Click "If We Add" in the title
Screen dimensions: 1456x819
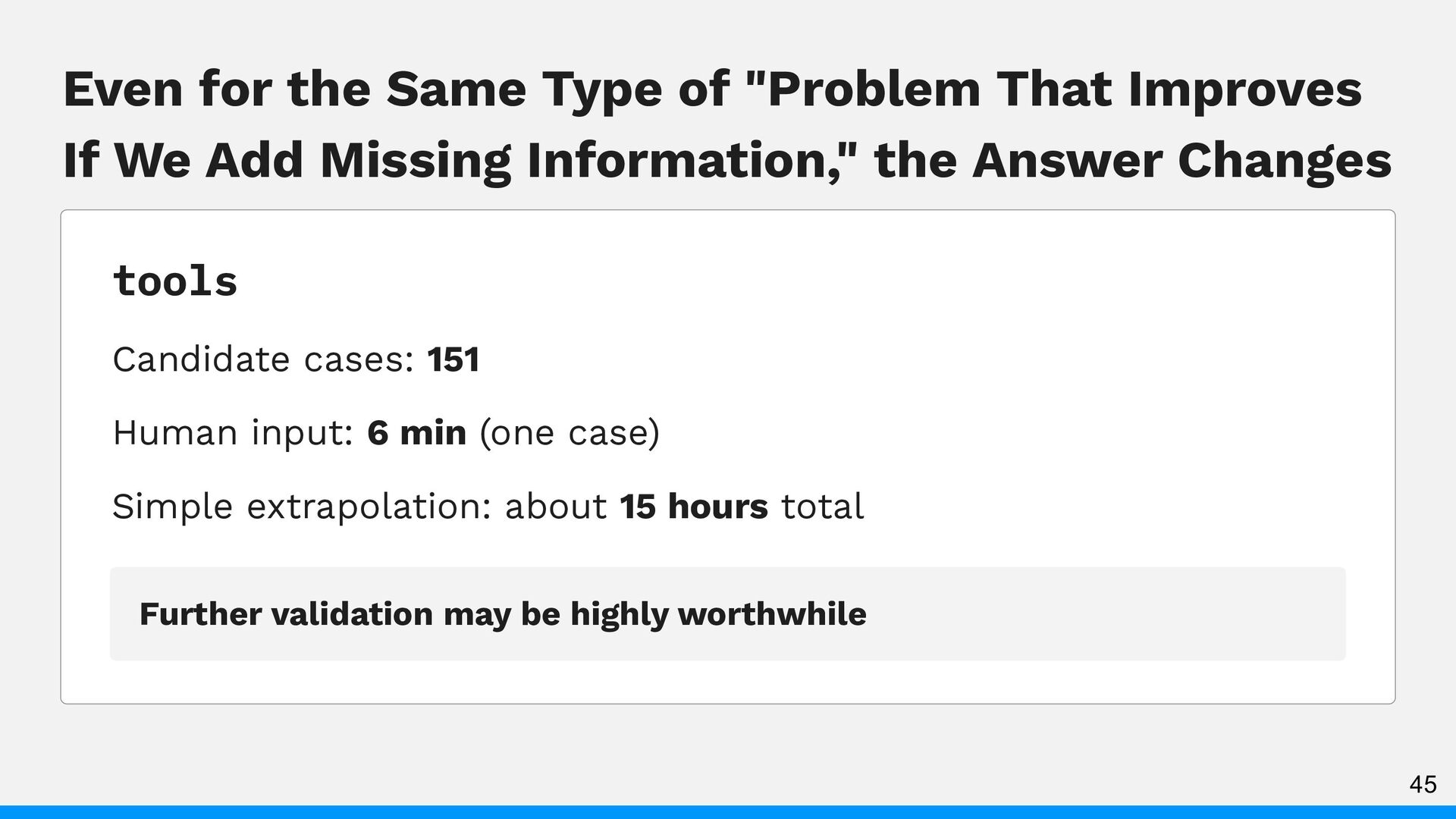click(184, 161)
